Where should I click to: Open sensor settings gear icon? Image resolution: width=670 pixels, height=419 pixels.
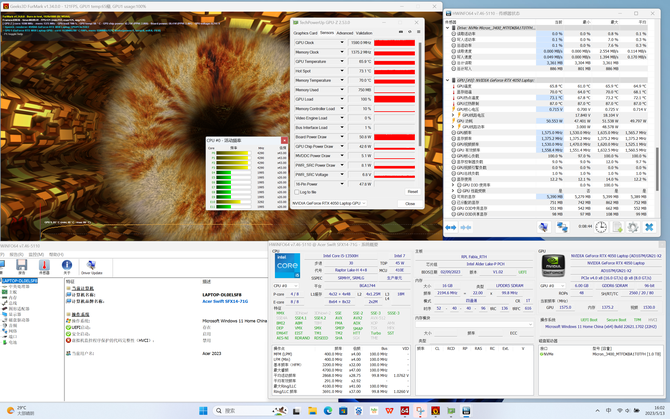[x=633, y=227]
